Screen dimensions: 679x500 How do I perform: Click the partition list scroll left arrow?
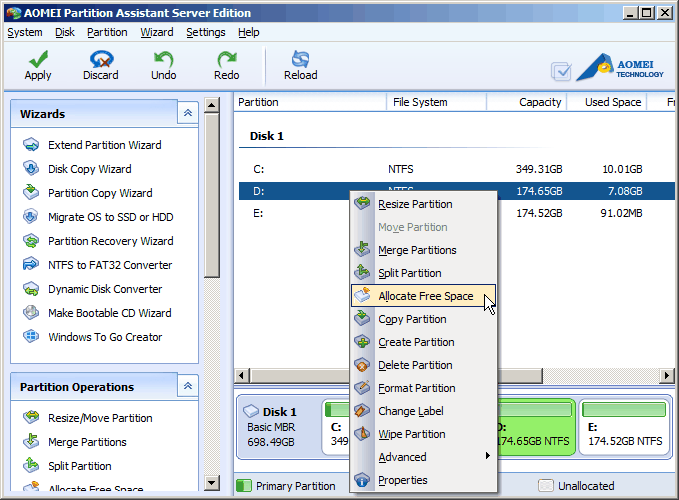pyautogui.click(x=242, y=375)
